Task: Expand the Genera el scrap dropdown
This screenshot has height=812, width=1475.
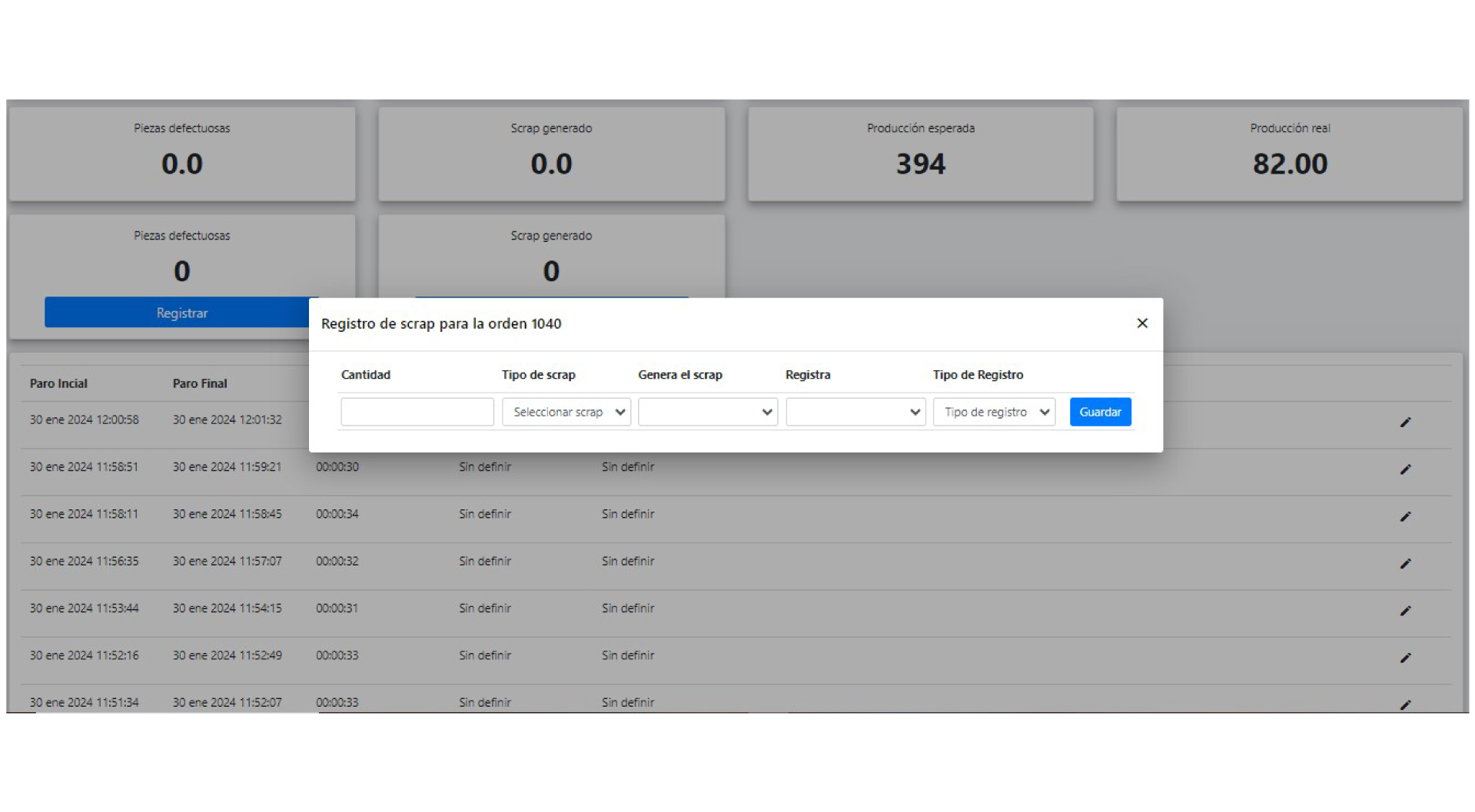Action: [x=707, y=412]
